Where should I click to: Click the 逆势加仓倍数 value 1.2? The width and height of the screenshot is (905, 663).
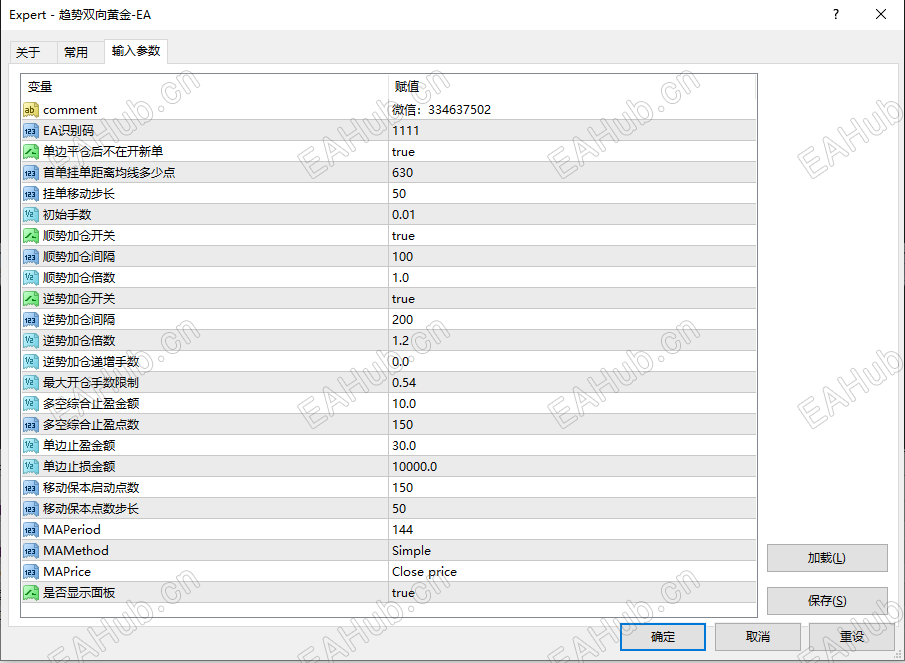click(x=401, y=340)
